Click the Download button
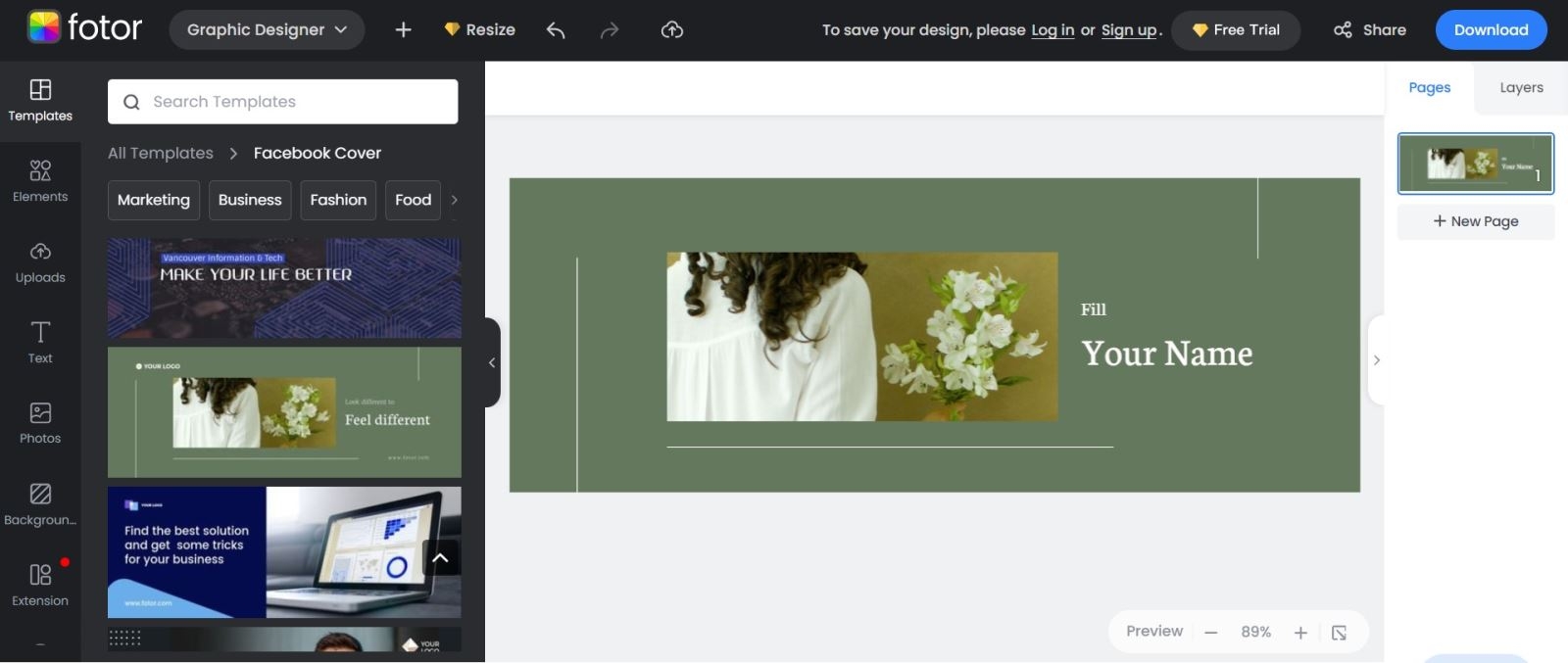This screenshot has height=663, width=1568. click(x=1491, y=30)
